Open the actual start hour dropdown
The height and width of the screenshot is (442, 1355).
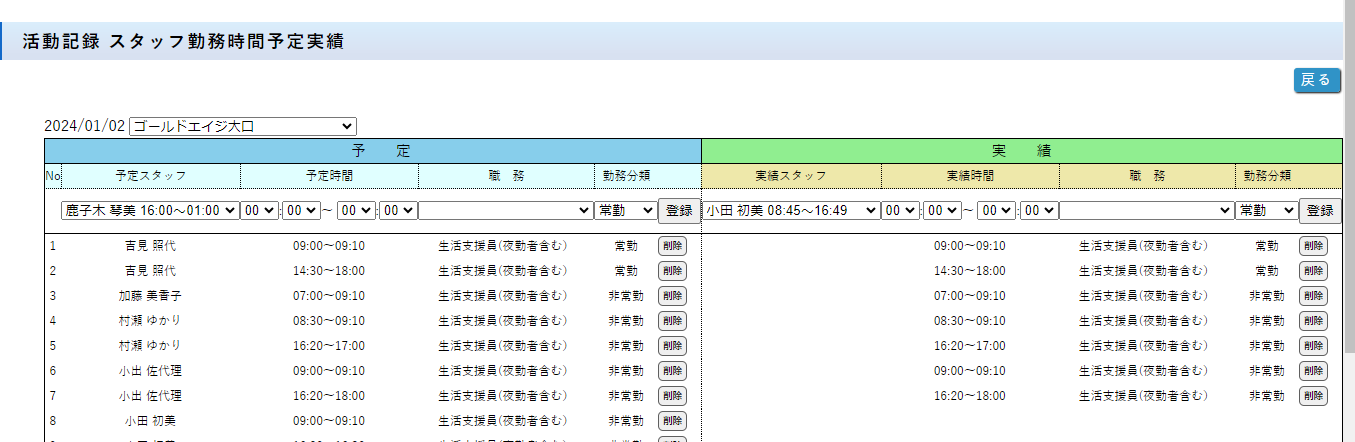point(900,210)
